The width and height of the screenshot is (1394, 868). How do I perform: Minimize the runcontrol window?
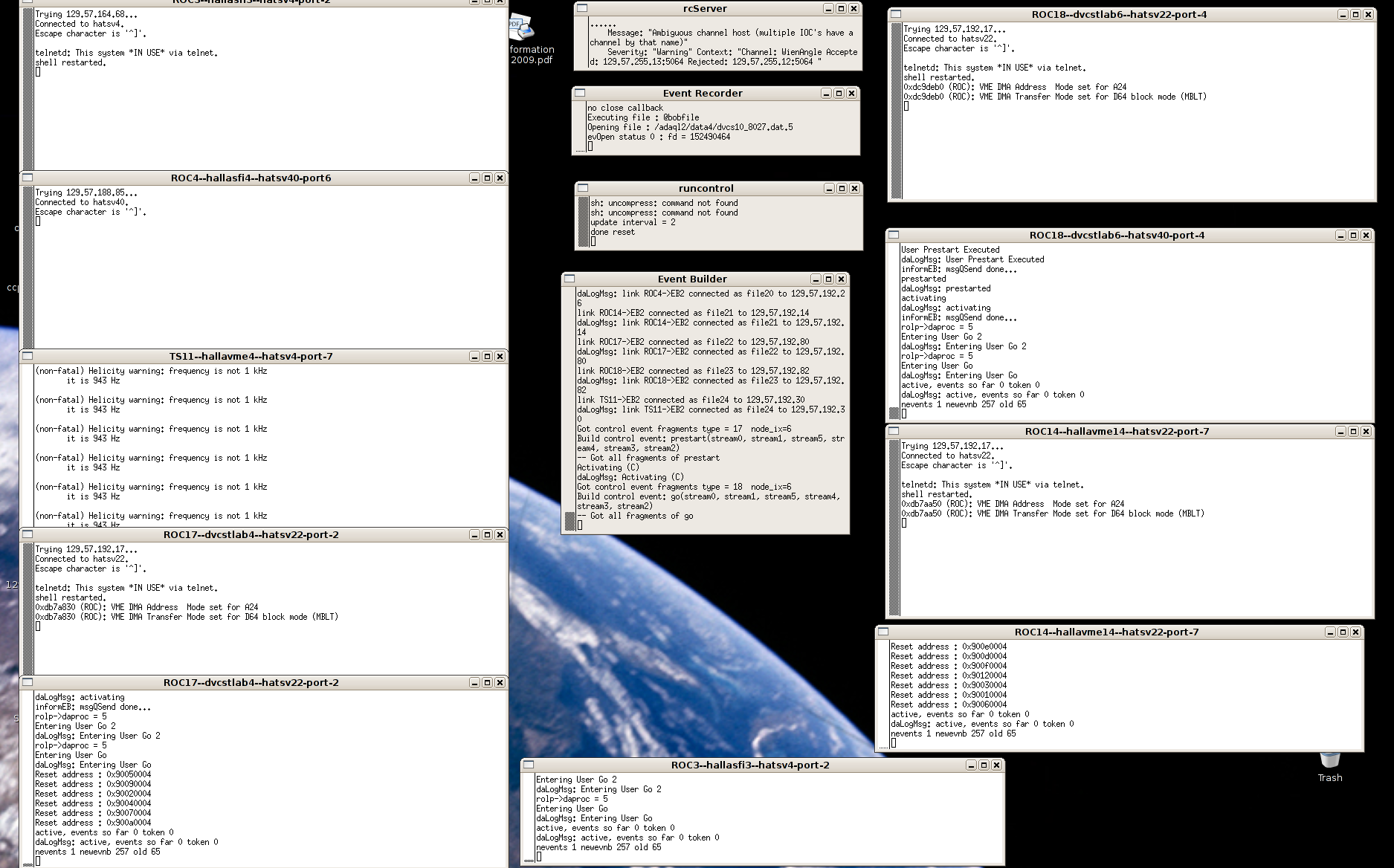[x=829, y=189]
